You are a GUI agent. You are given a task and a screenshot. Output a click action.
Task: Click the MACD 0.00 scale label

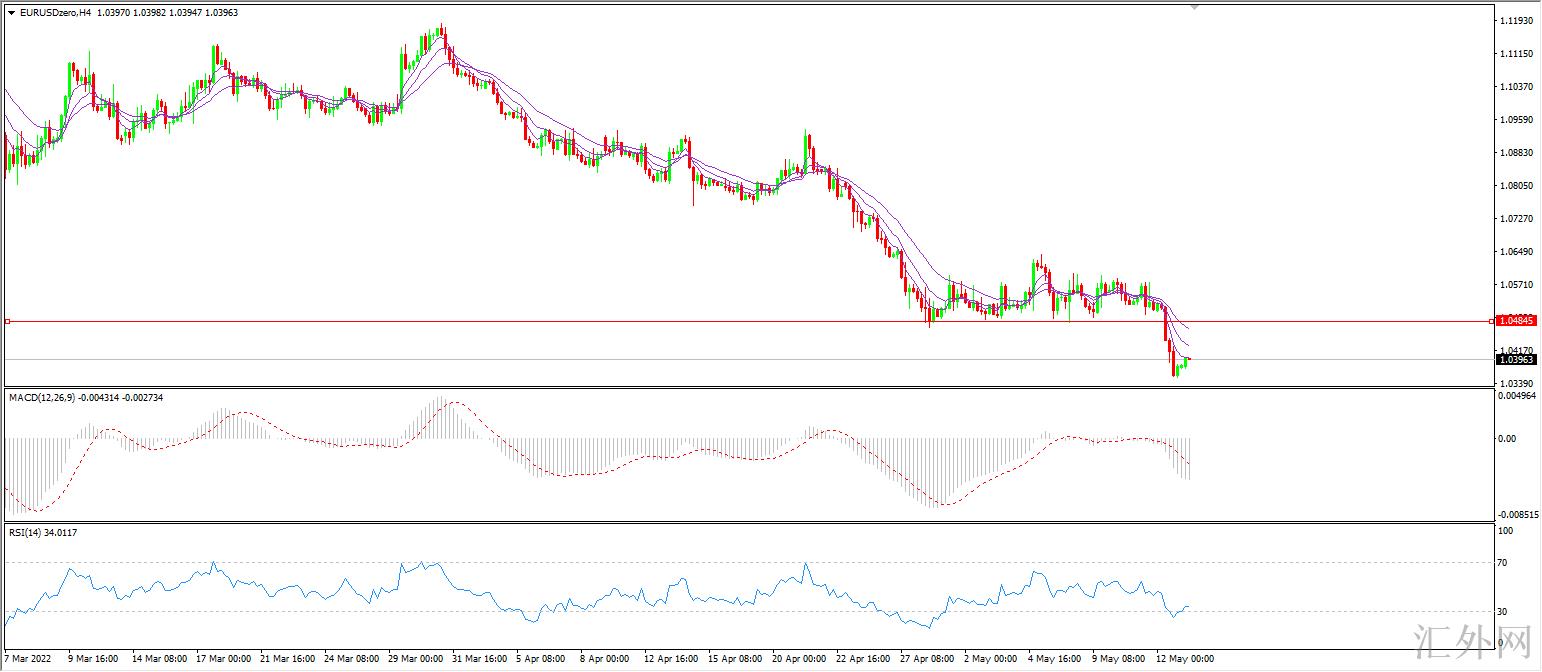coord(1505,438)
